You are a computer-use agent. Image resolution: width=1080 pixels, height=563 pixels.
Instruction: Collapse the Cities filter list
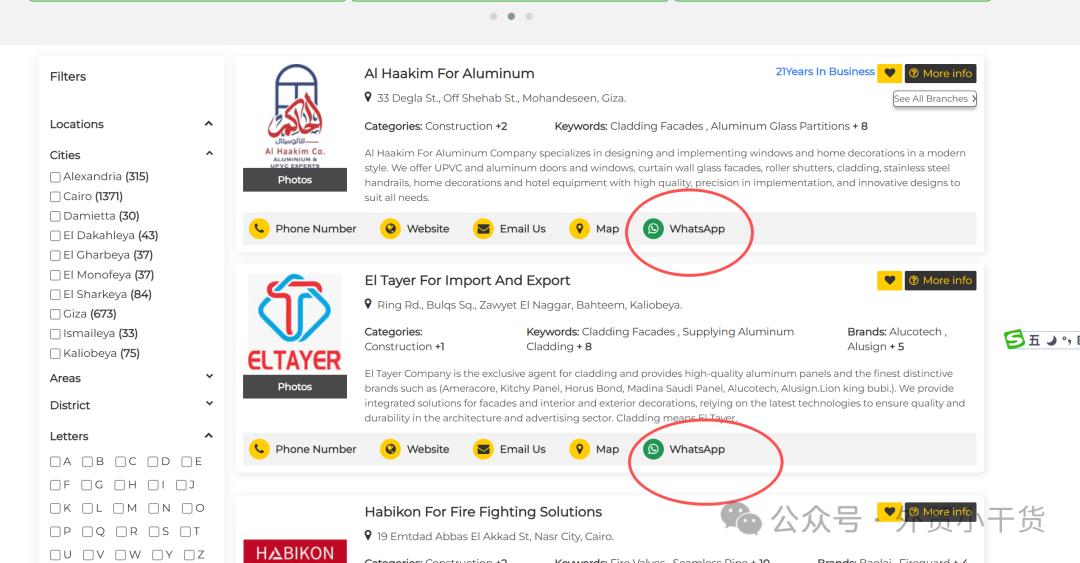coord(209,154)
